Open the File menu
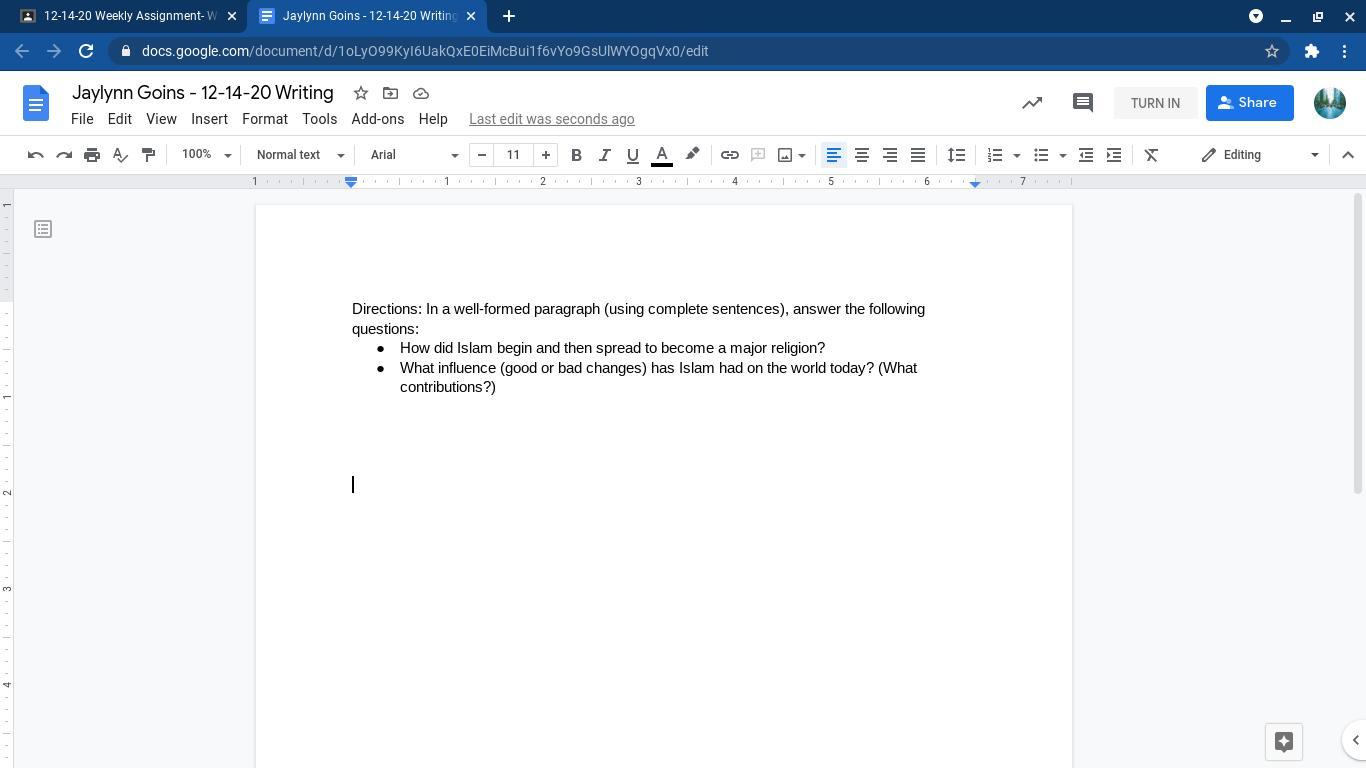The height and width of the screenshot is (768, 1366). 82,119
